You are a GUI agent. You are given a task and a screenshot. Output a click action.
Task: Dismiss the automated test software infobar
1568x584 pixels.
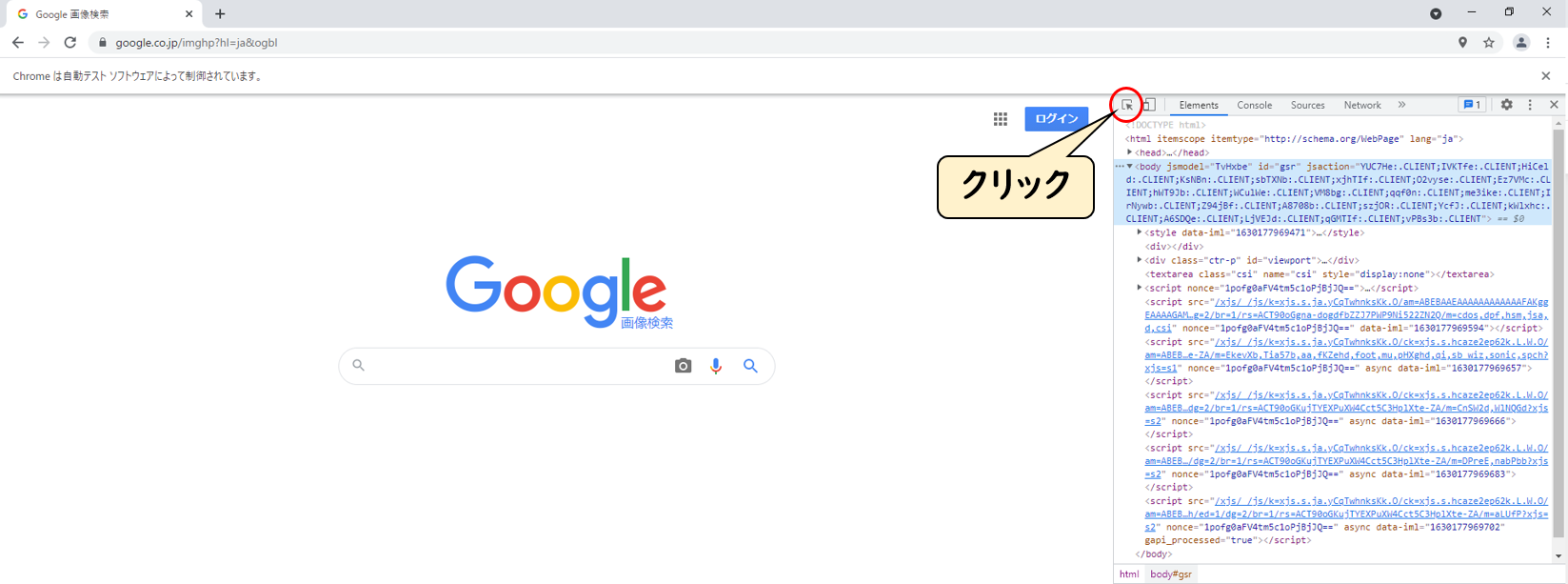1546,76
